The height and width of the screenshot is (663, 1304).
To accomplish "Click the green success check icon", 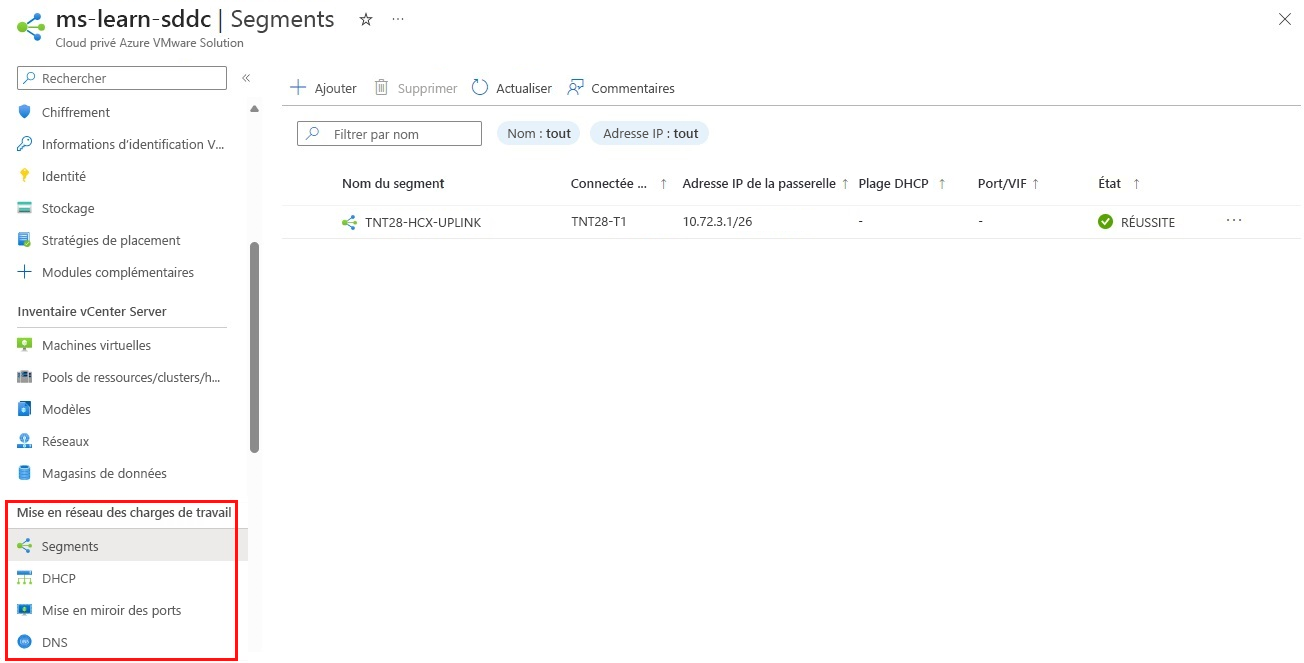I will tap(1105, 222).
